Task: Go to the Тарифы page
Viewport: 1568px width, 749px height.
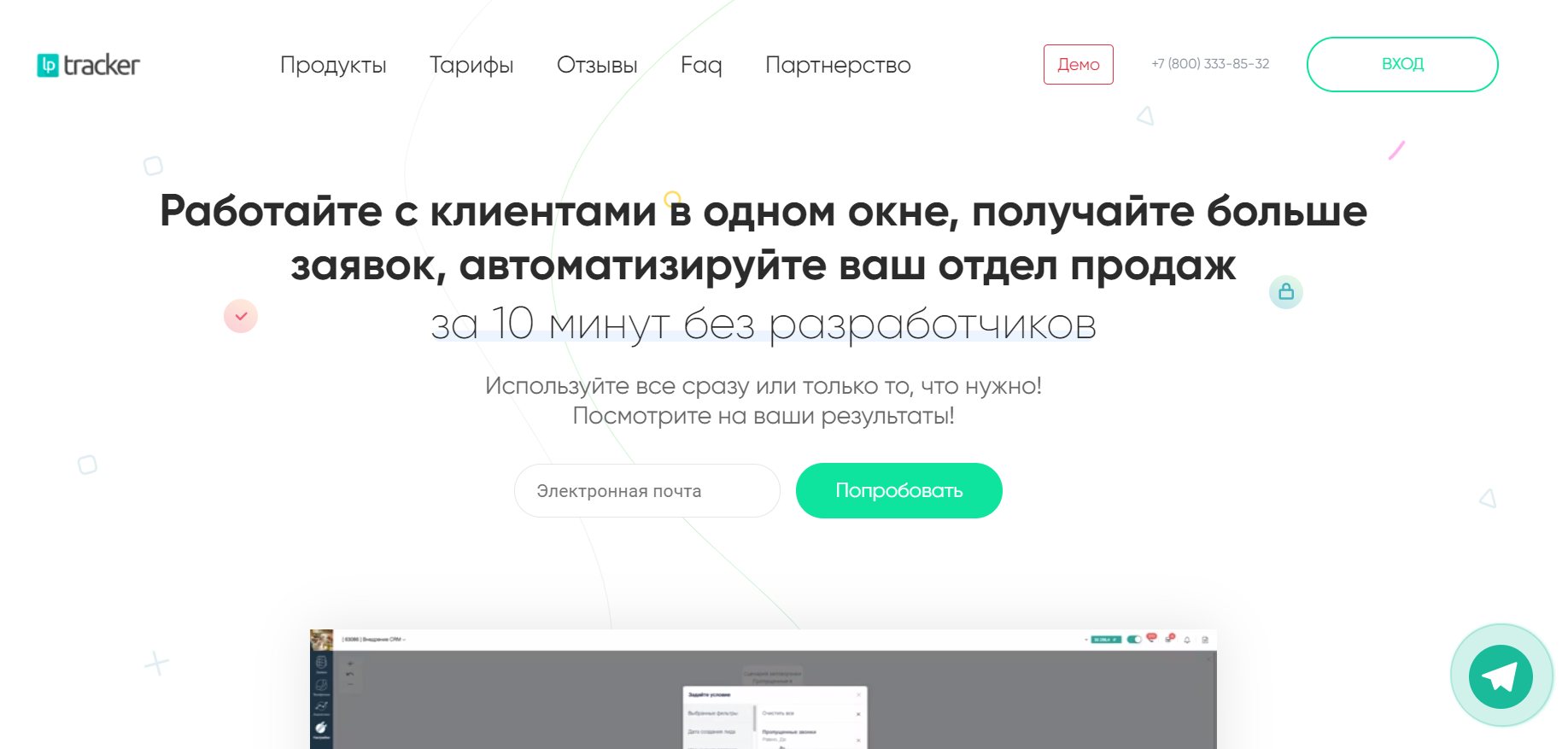Action: 471,65
